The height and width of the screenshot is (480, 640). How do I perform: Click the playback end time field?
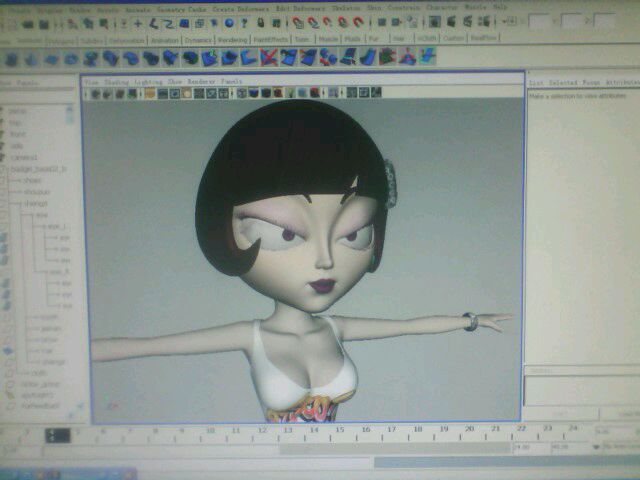pos(531,447)
